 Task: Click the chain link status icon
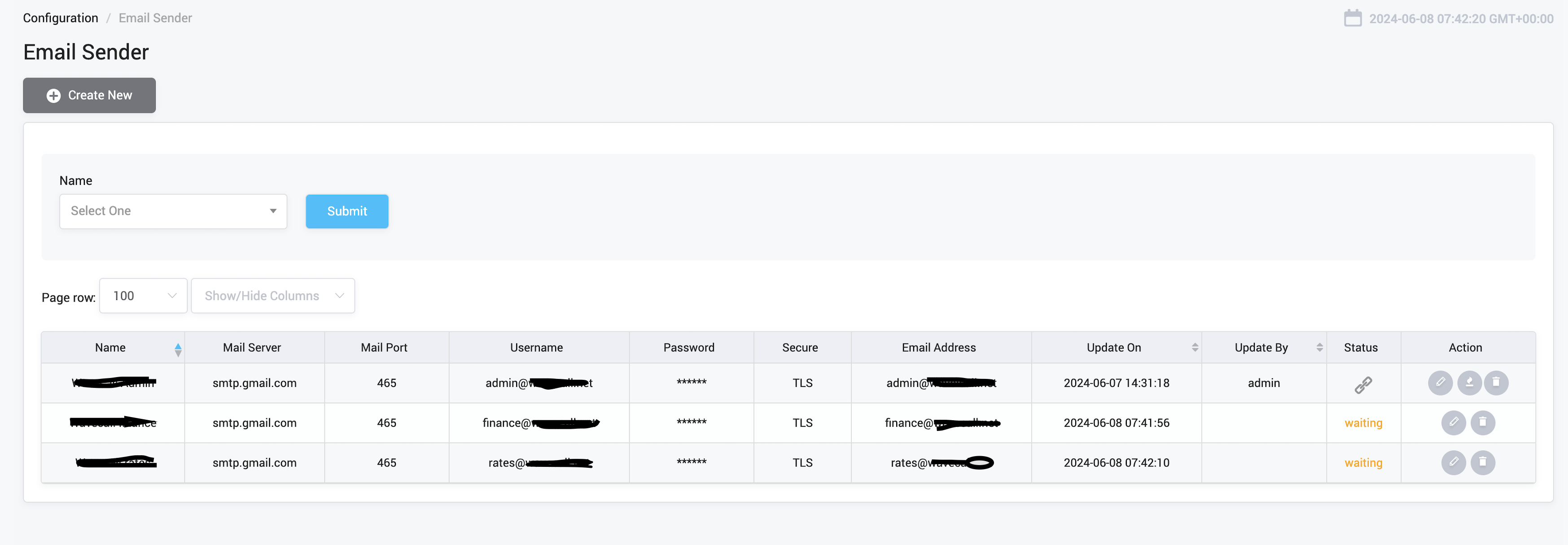[1363, 385]
